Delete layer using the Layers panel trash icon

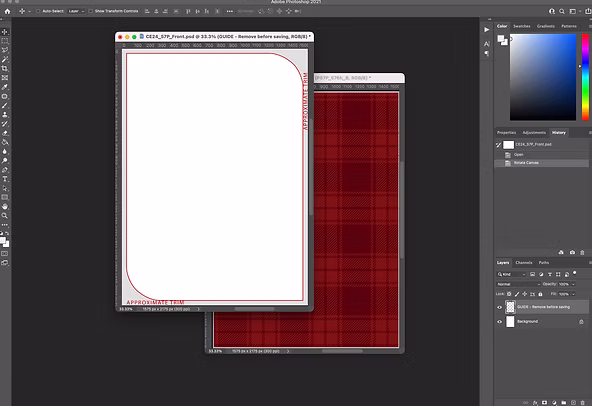coord(583,403)
